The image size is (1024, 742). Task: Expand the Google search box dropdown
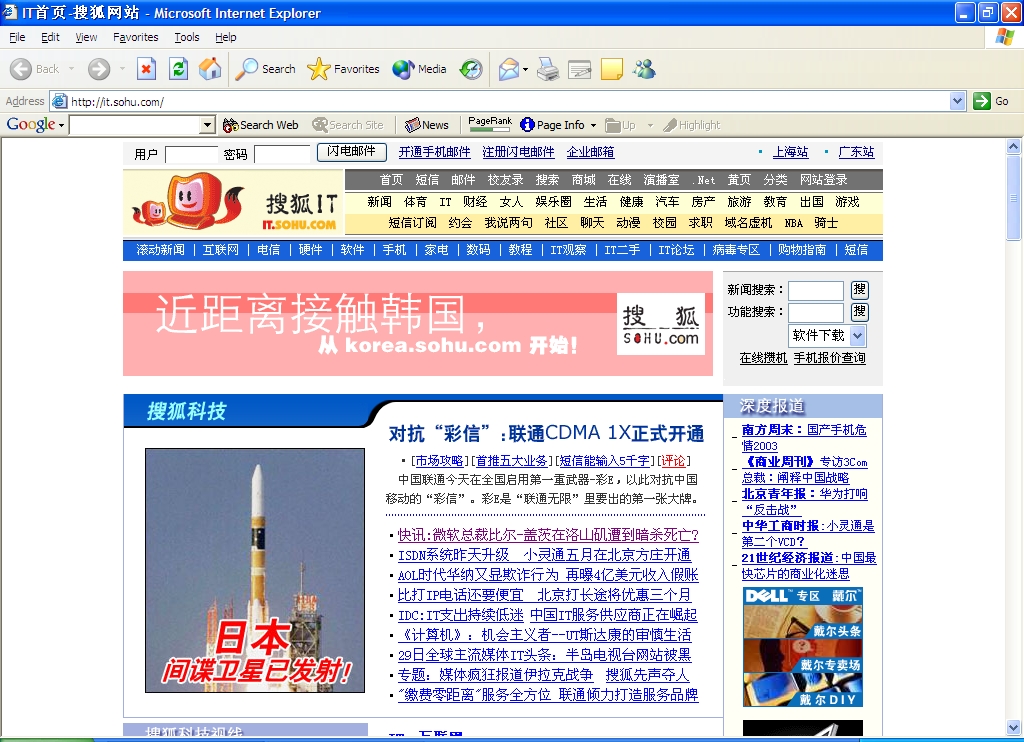(208, 125)
